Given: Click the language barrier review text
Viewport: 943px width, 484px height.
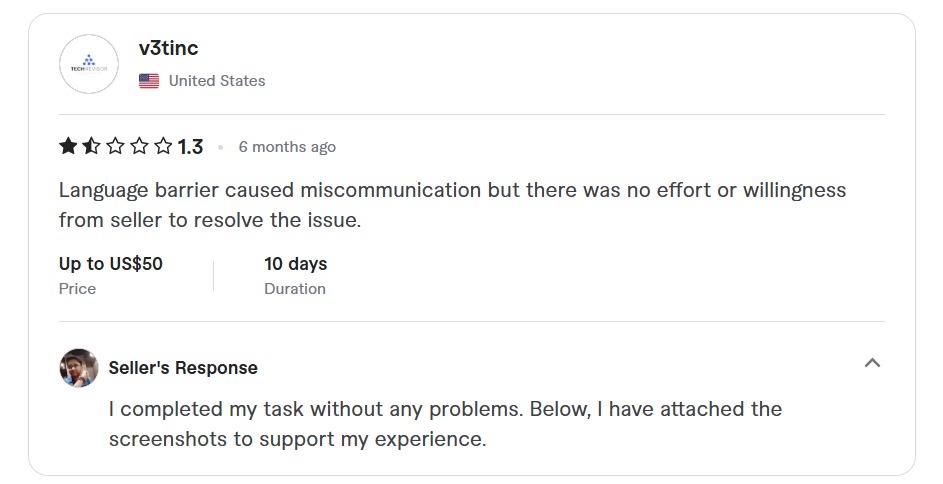Looking at the screenshot, I should pyautogui.click(x=452, y=204).
